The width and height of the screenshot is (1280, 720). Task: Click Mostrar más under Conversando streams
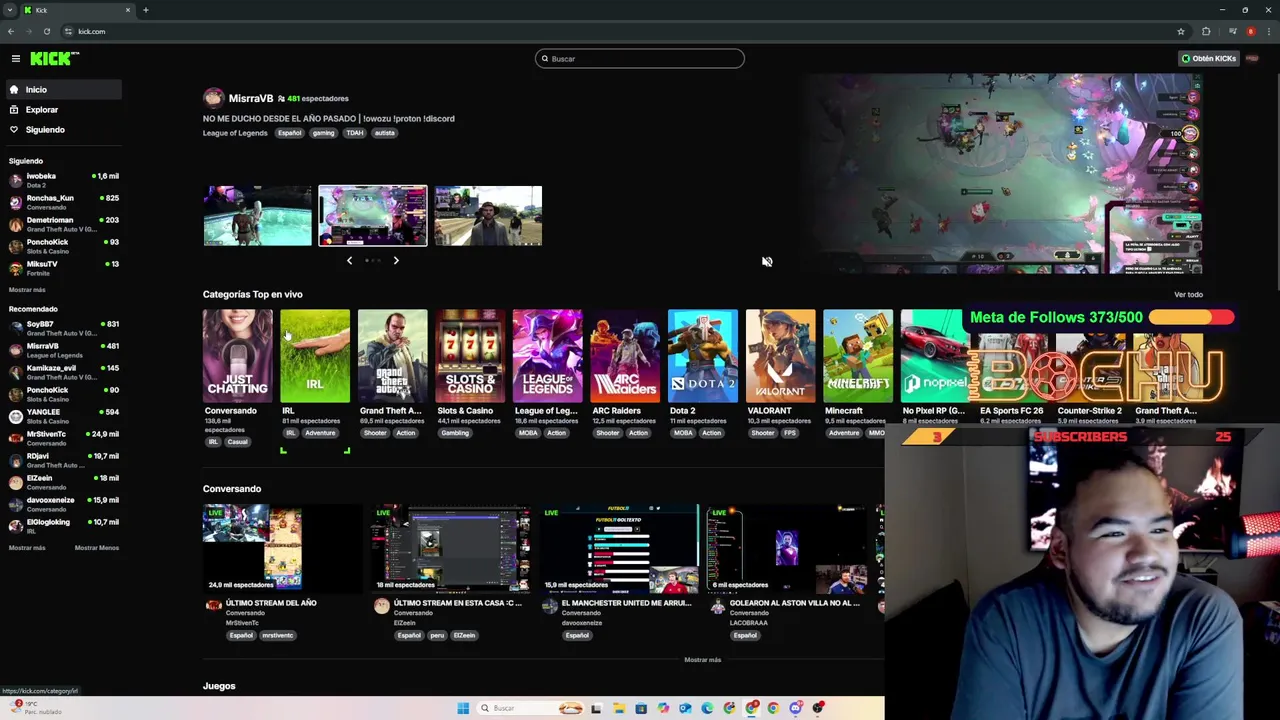click(x=702, y=660)
